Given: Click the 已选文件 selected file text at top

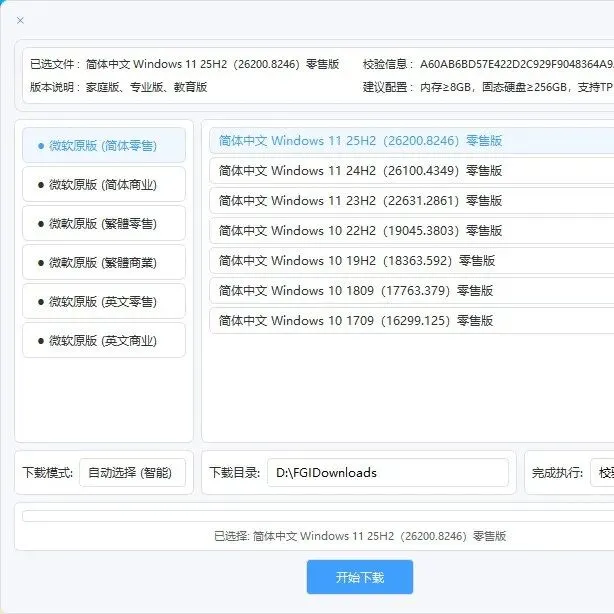Looking at the screenshot, I should tap(212, 64).
